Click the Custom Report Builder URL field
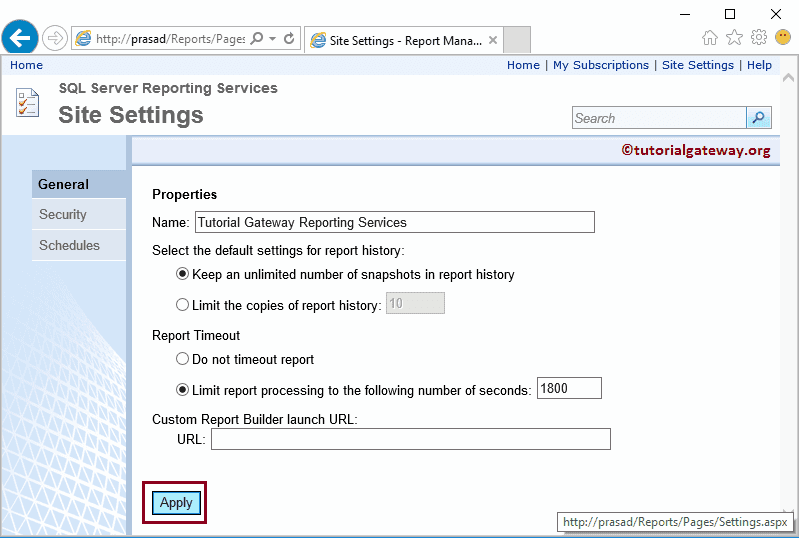This screenshot has height=538, width=799. (x=411, y=439)
